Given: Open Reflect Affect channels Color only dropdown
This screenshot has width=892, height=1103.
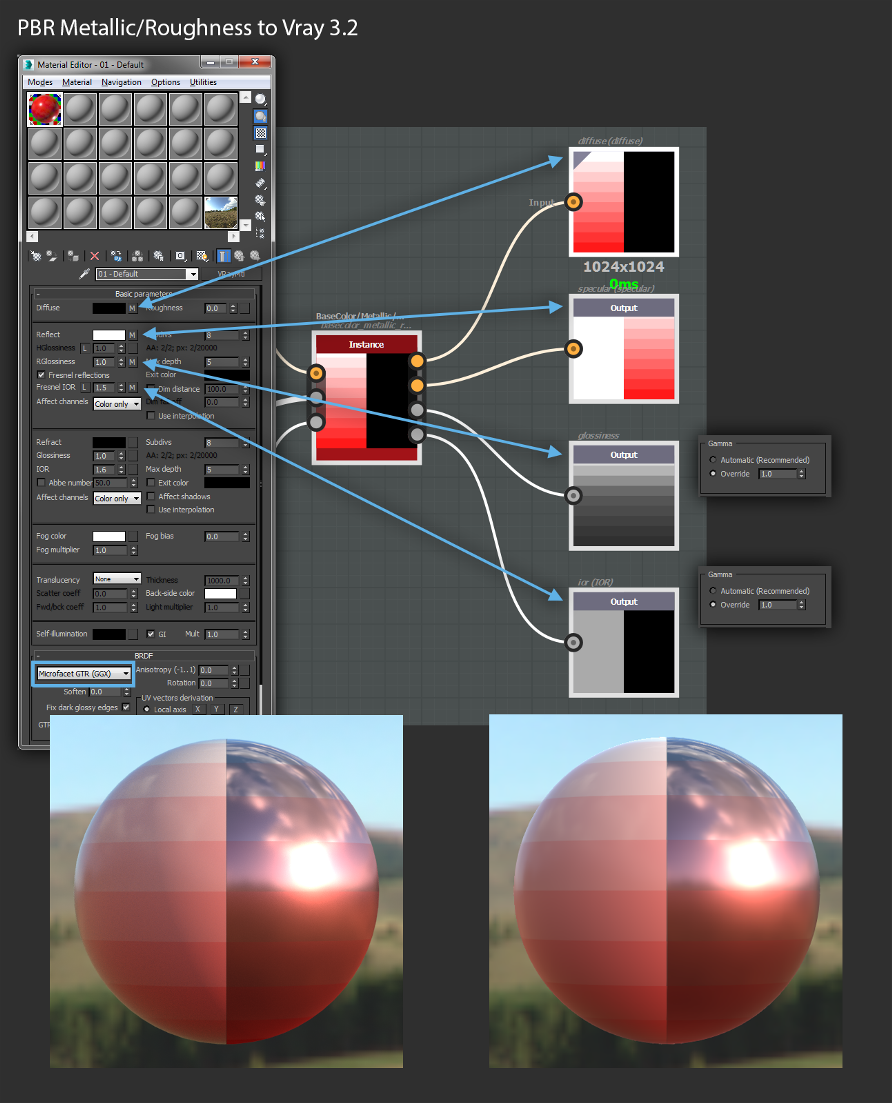Looking at the screenshot, I should (x=117, y=404).
